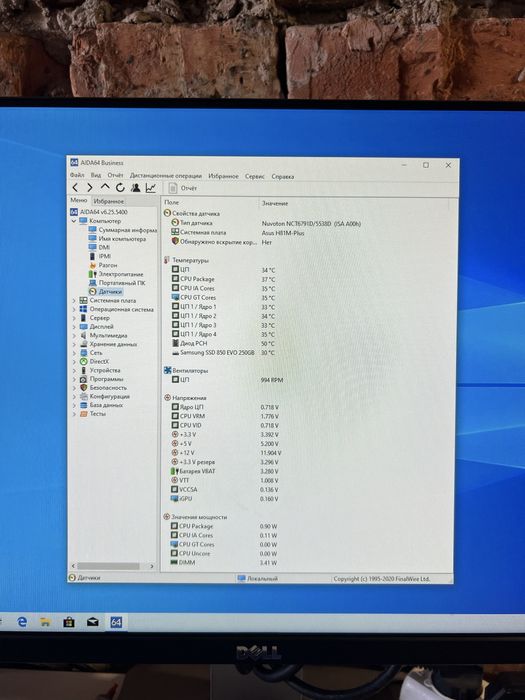525x700 pixels.
Task: Select DMI tree item
Action: (99, 247)
